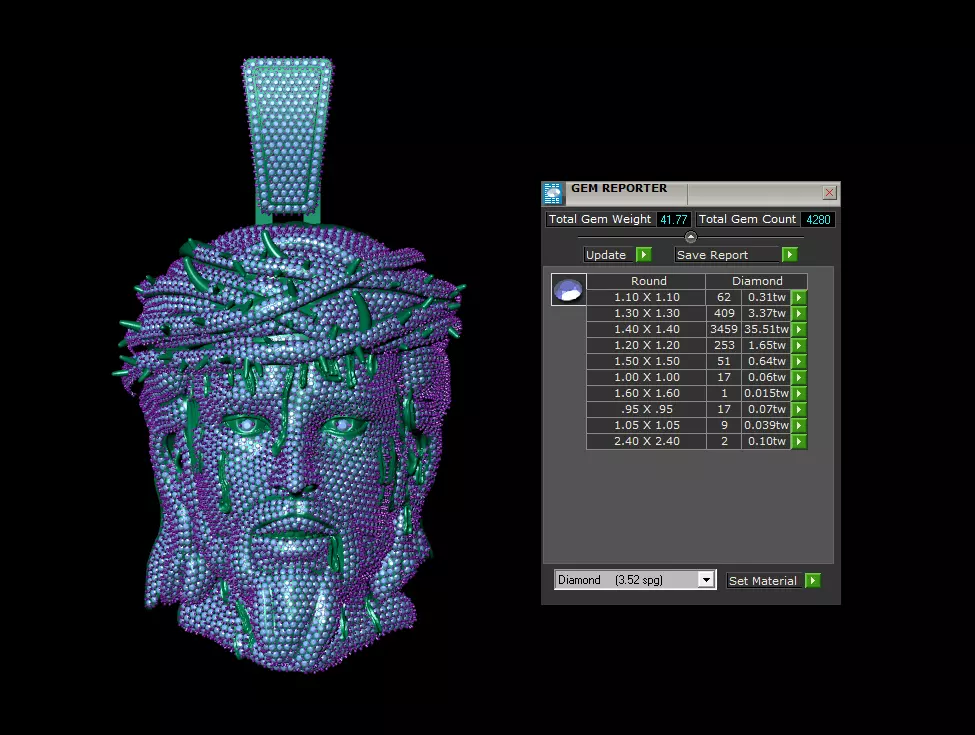975x735 pixels.
Task: Click the arrow for the 1.05 X 1.05 row
Action: click(799, 425)
